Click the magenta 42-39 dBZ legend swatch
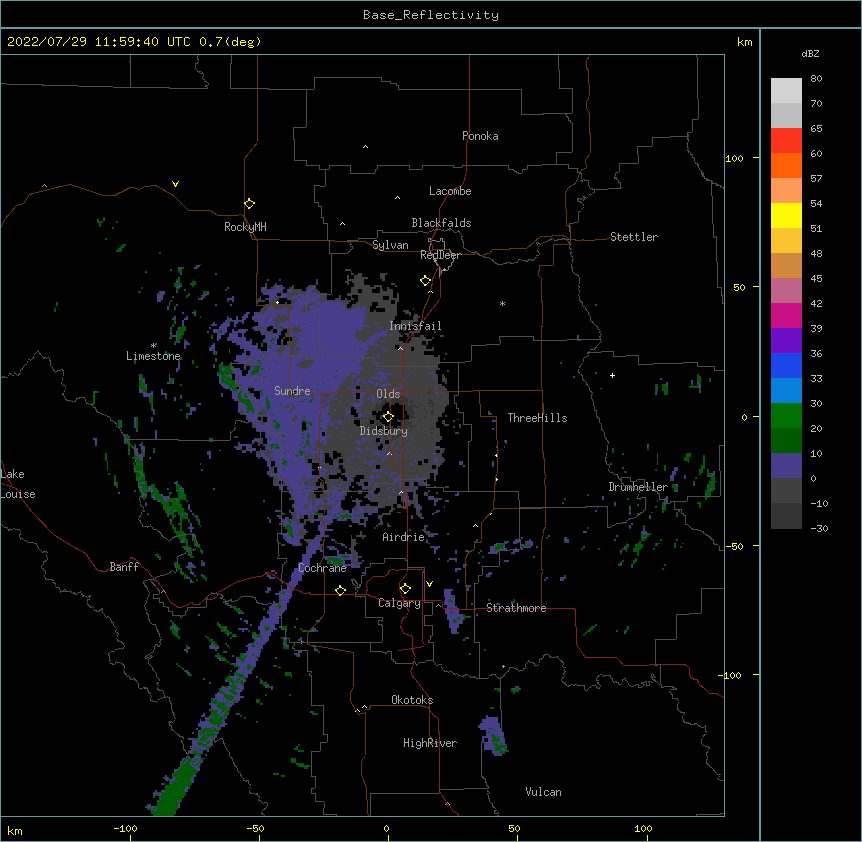 coord(786,315)
